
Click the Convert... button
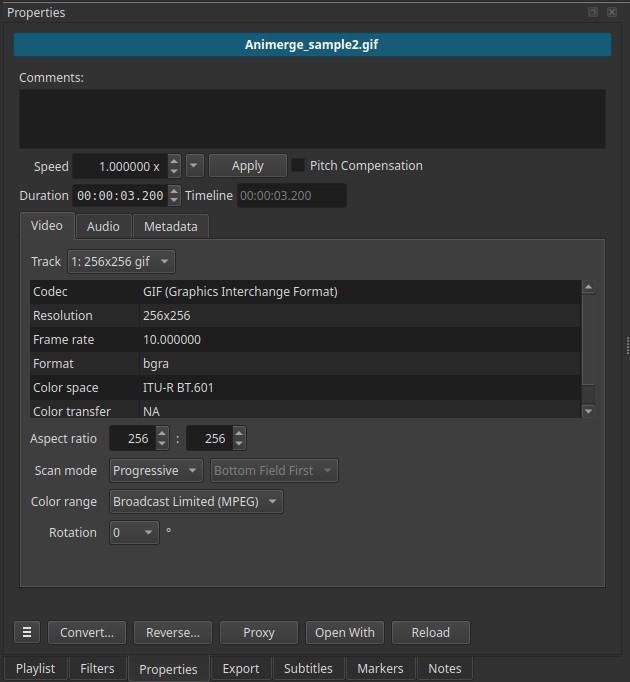coord(86,632)
